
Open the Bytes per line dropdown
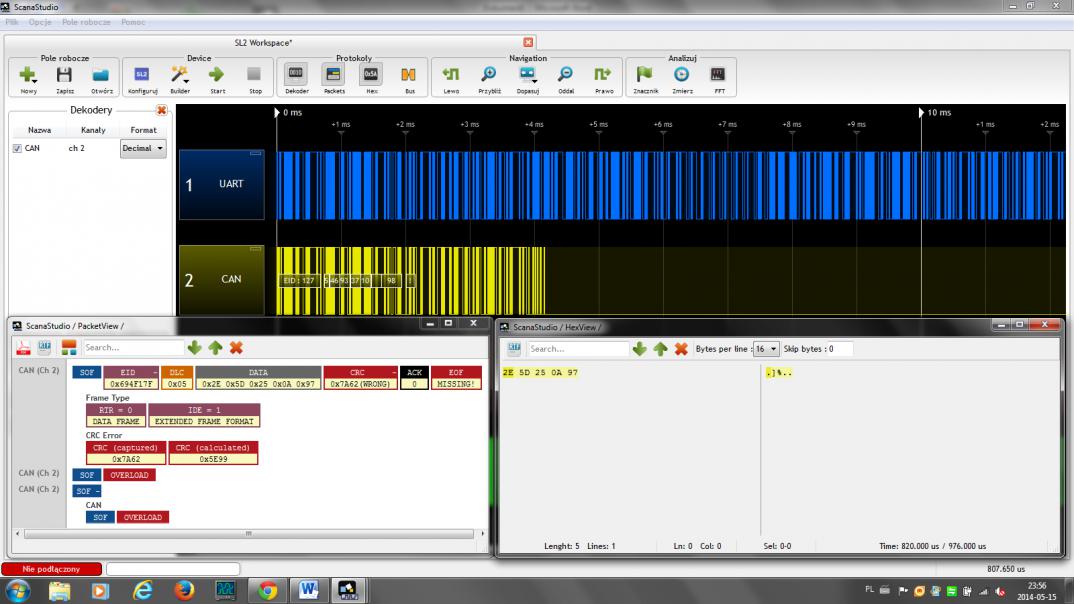pyautogui.click(x=767, y=349)
